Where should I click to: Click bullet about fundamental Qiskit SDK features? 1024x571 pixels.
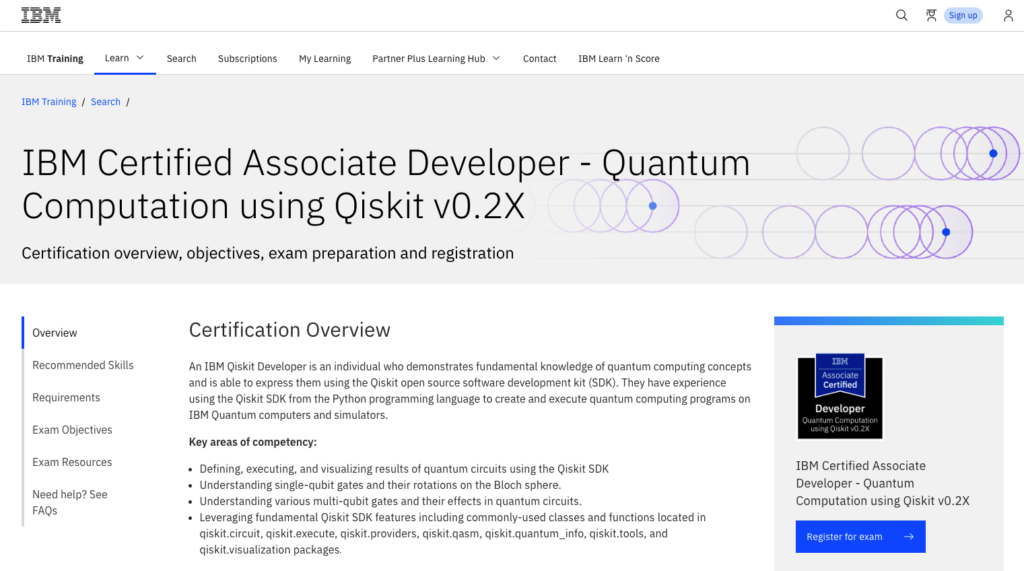453,533
